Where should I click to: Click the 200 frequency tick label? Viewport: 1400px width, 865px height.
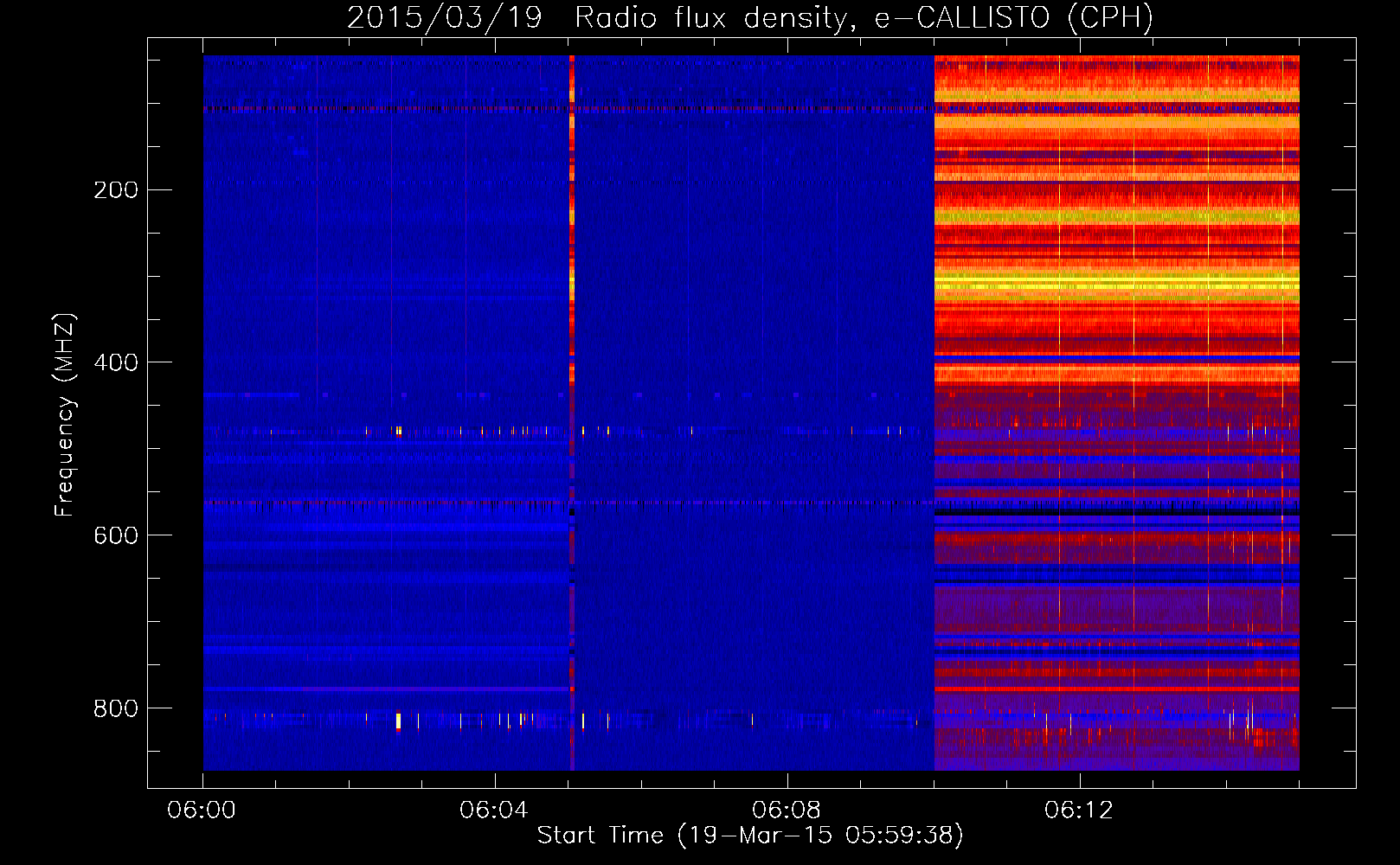point(116,190)
